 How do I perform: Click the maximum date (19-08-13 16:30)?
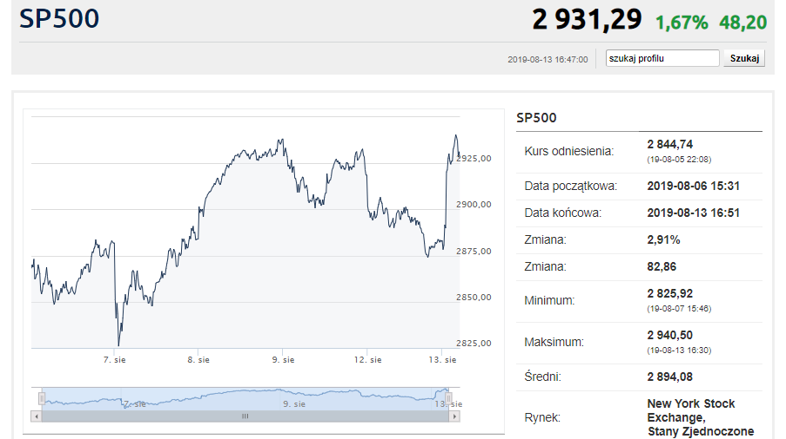(x=679, y=350)
